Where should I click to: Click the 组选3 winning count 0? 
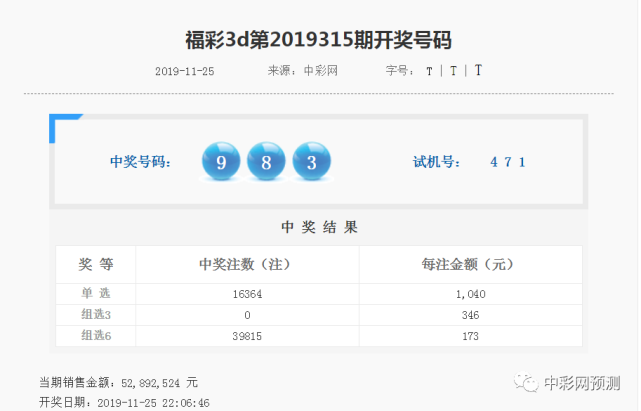point(247,315)
